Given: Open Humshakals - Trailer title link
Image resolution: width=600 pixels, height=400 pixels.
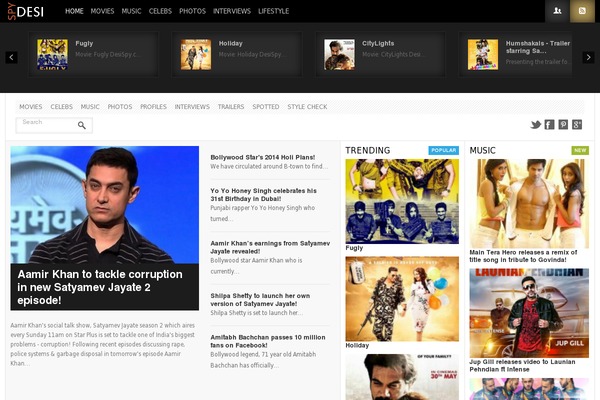Looking at the screenshot, I should 538,47.
